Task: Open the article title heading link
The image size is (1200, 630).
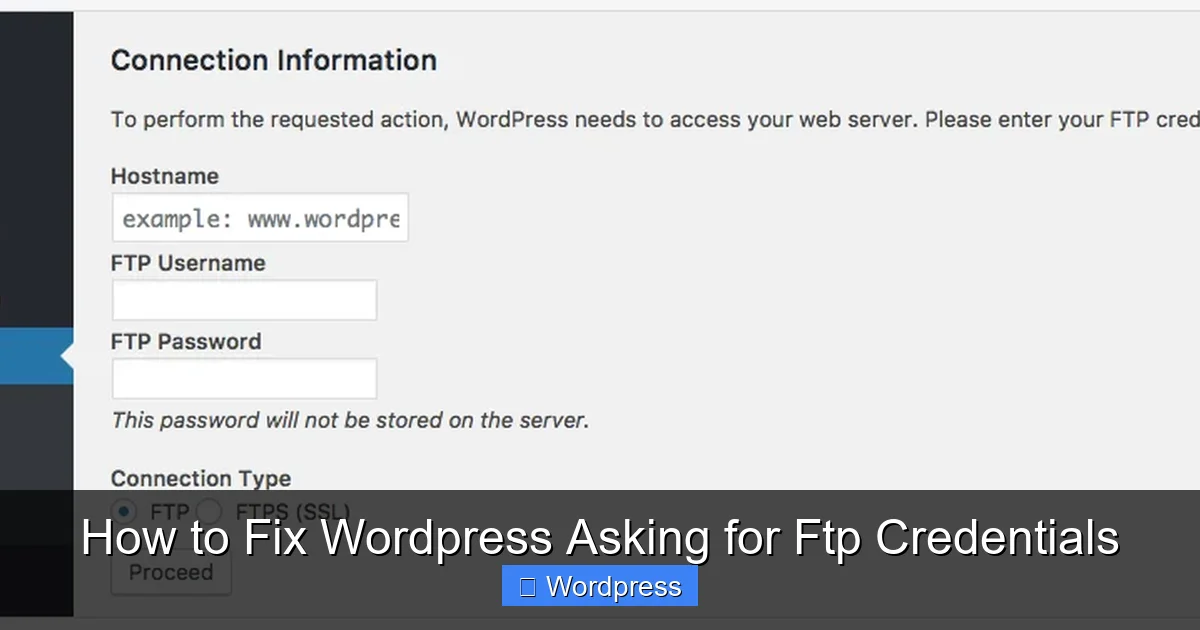Action: (600, 537)
